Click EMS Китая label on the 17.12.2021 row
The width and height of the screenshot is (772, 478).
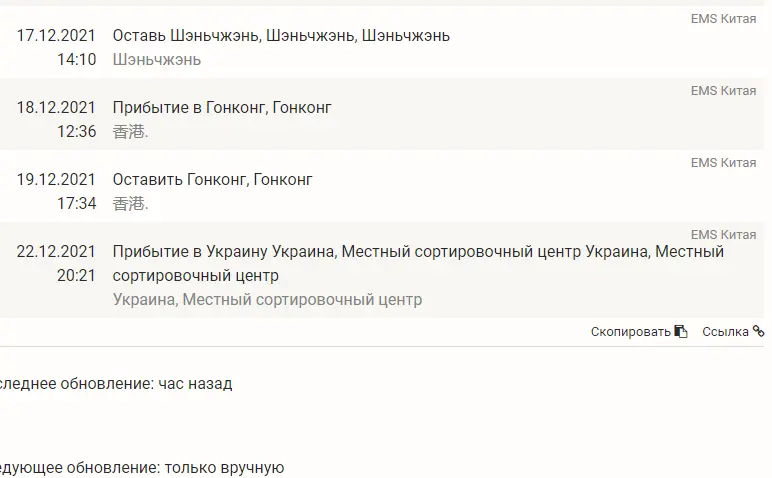coord(723,19)
